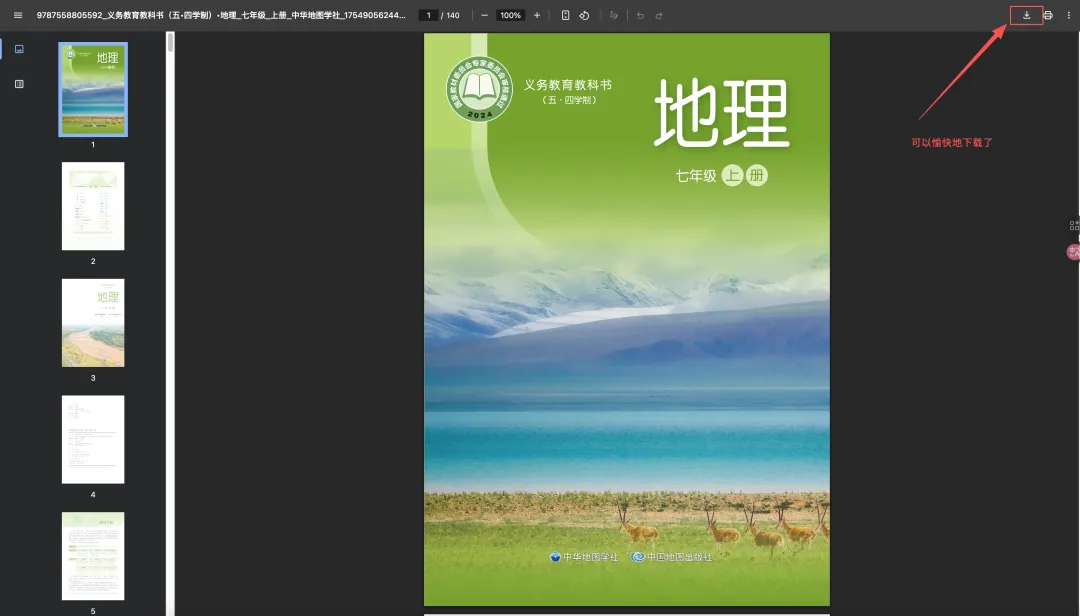Open page 1 thumbnail
The width and height of the screenshot is (1080, 616).
point(93,90)
